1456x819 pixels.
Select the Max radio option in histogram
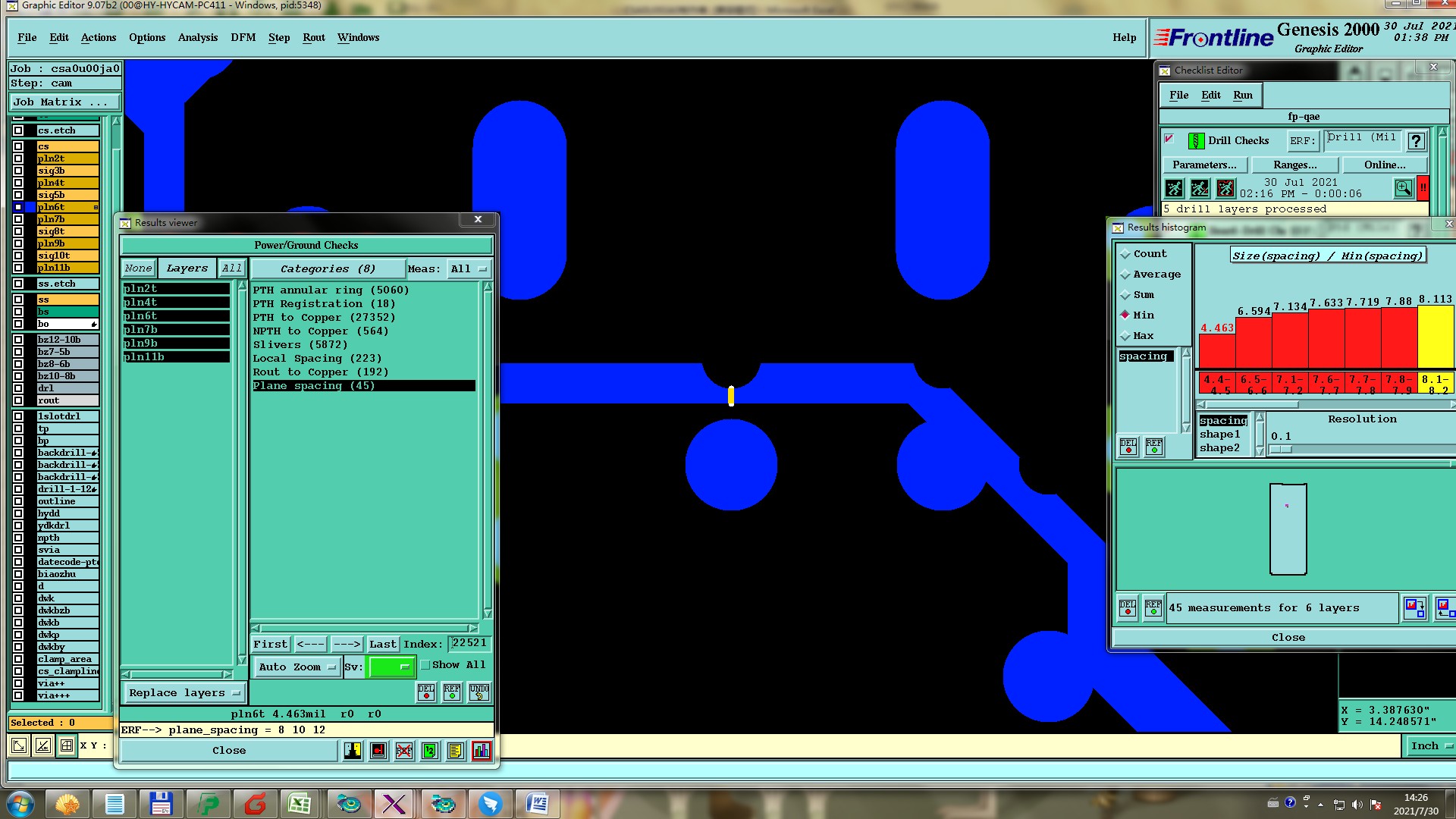point(1125,336)
